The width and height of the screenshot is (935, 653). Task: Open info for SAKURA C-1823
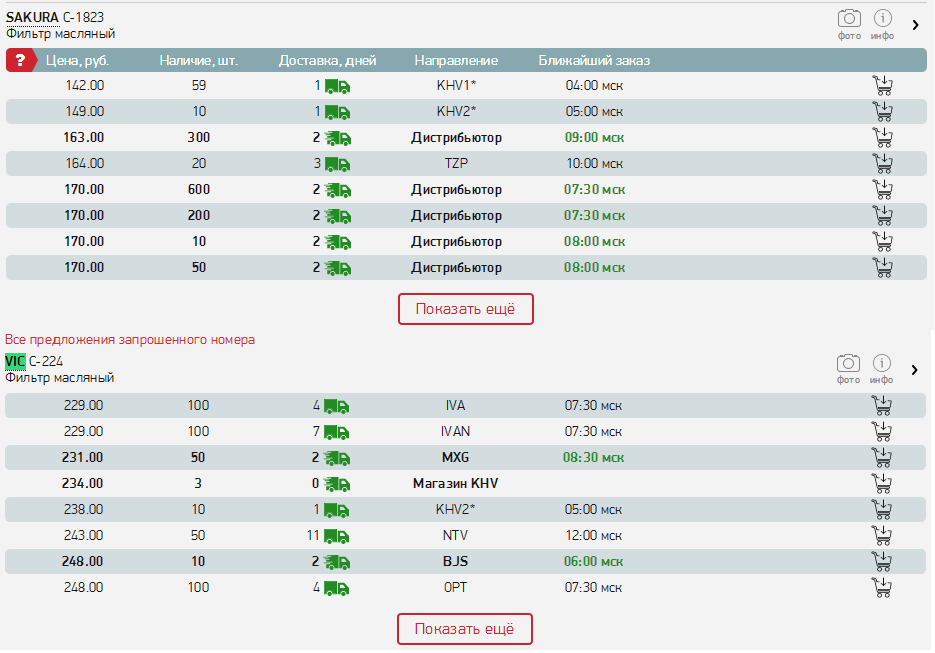point(883,24)
